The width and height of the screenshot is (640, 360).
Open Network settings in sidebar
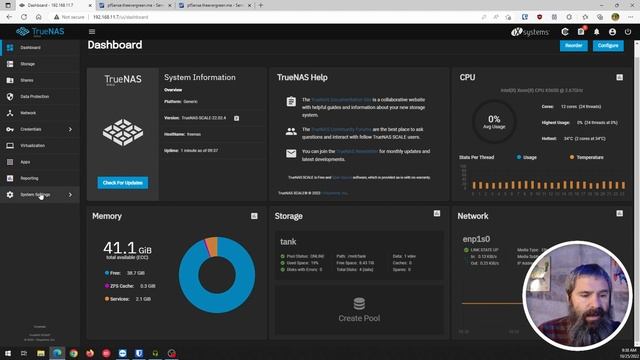(x=40, y=113)
